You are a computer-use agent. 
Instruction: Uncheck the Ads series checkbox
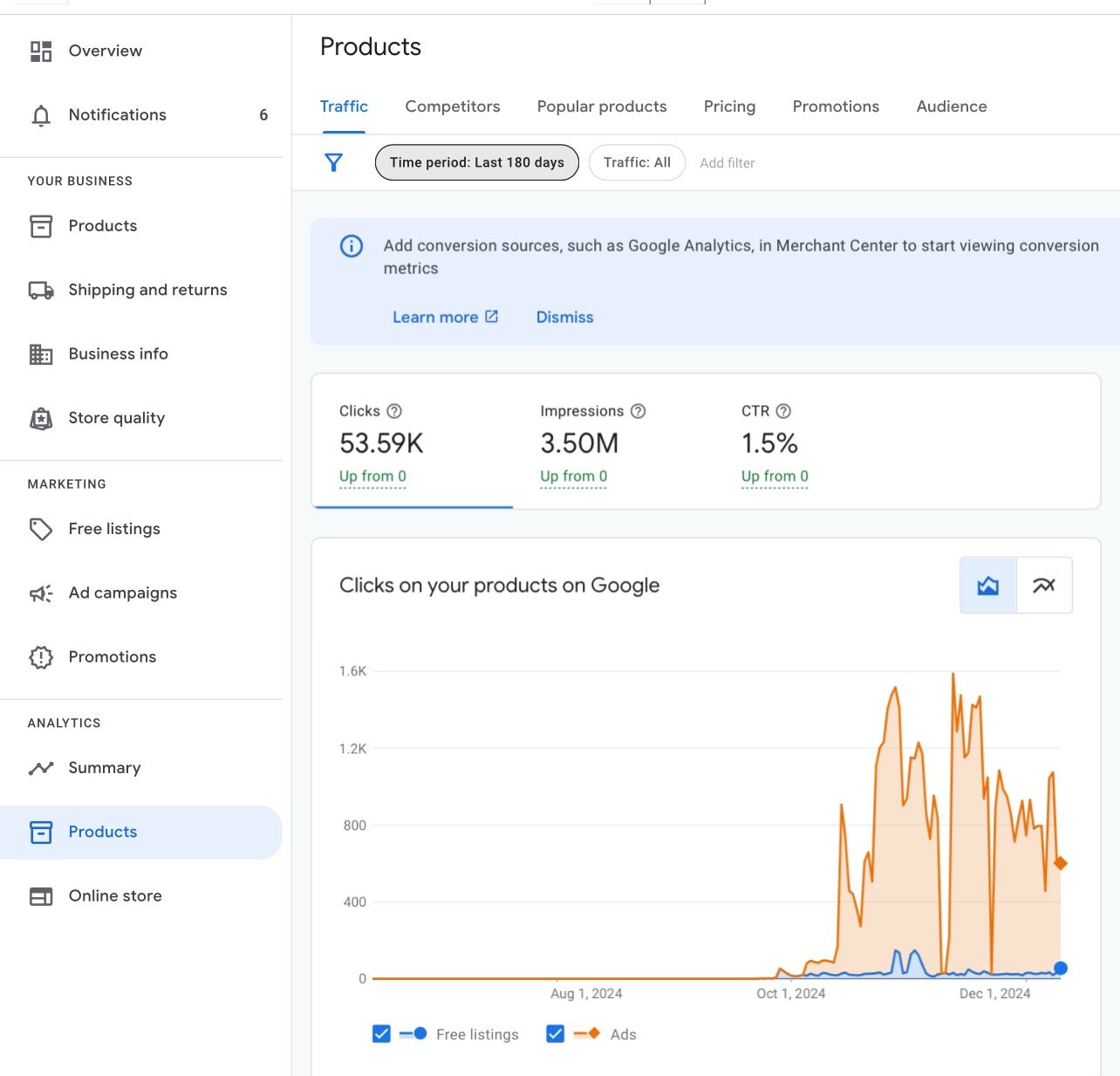(x=555, y=1034)
